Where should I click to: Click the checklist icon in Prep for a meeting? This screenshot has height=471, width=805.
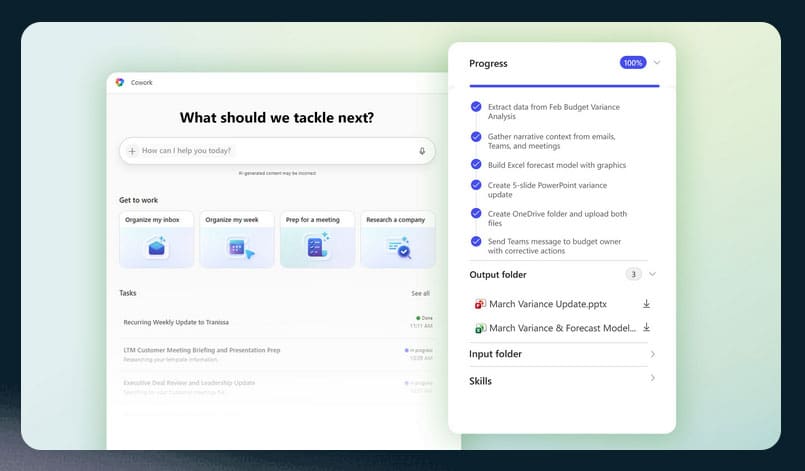317,247
